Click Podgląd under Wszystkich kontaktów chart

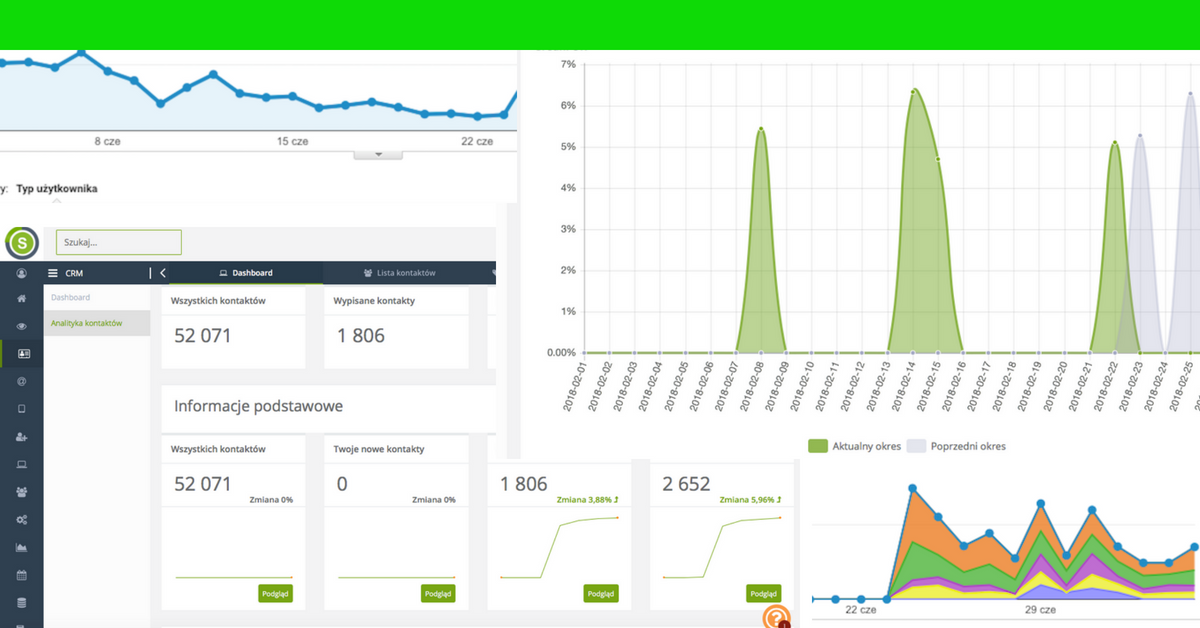tap(275, 593)
